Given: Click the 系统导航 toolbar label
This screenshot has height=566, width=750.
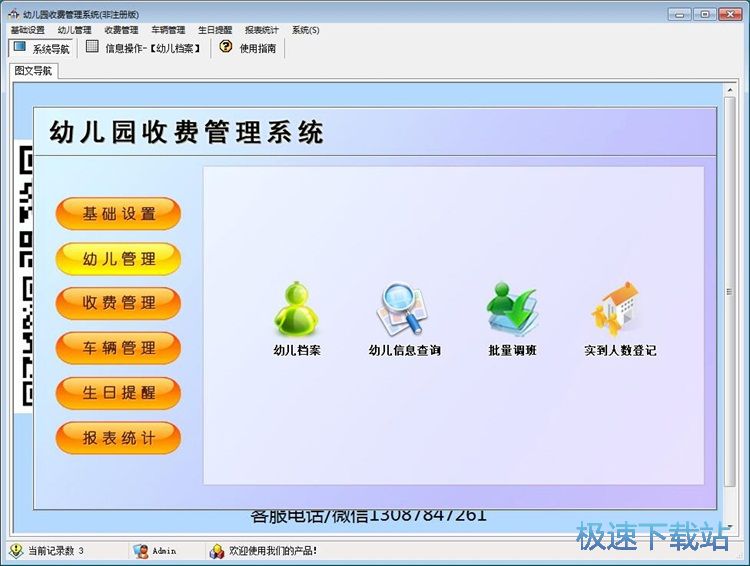Looking at the screenshot, I should pos(51,49).
